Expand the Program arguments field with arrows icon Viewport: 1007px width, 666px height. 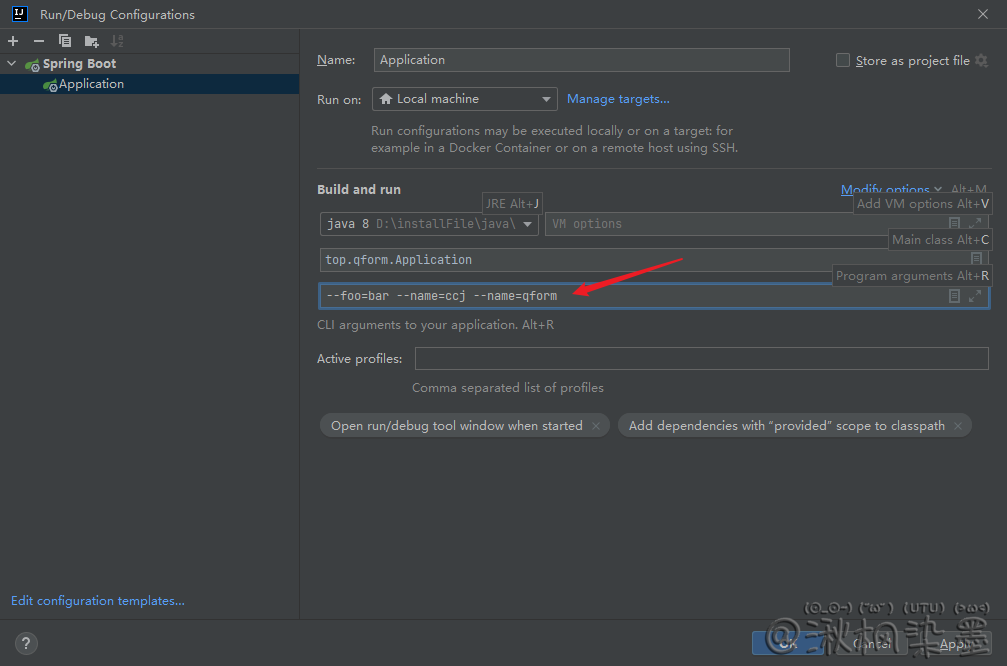[x=975, y=296]
